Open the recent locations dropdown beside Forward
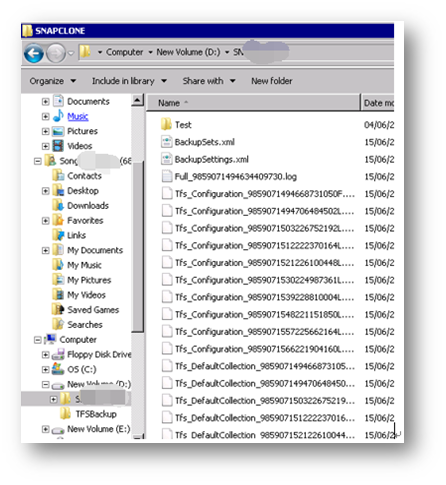Screen dimensions: 446x485 pyautogui.click(x=71, y=53)
